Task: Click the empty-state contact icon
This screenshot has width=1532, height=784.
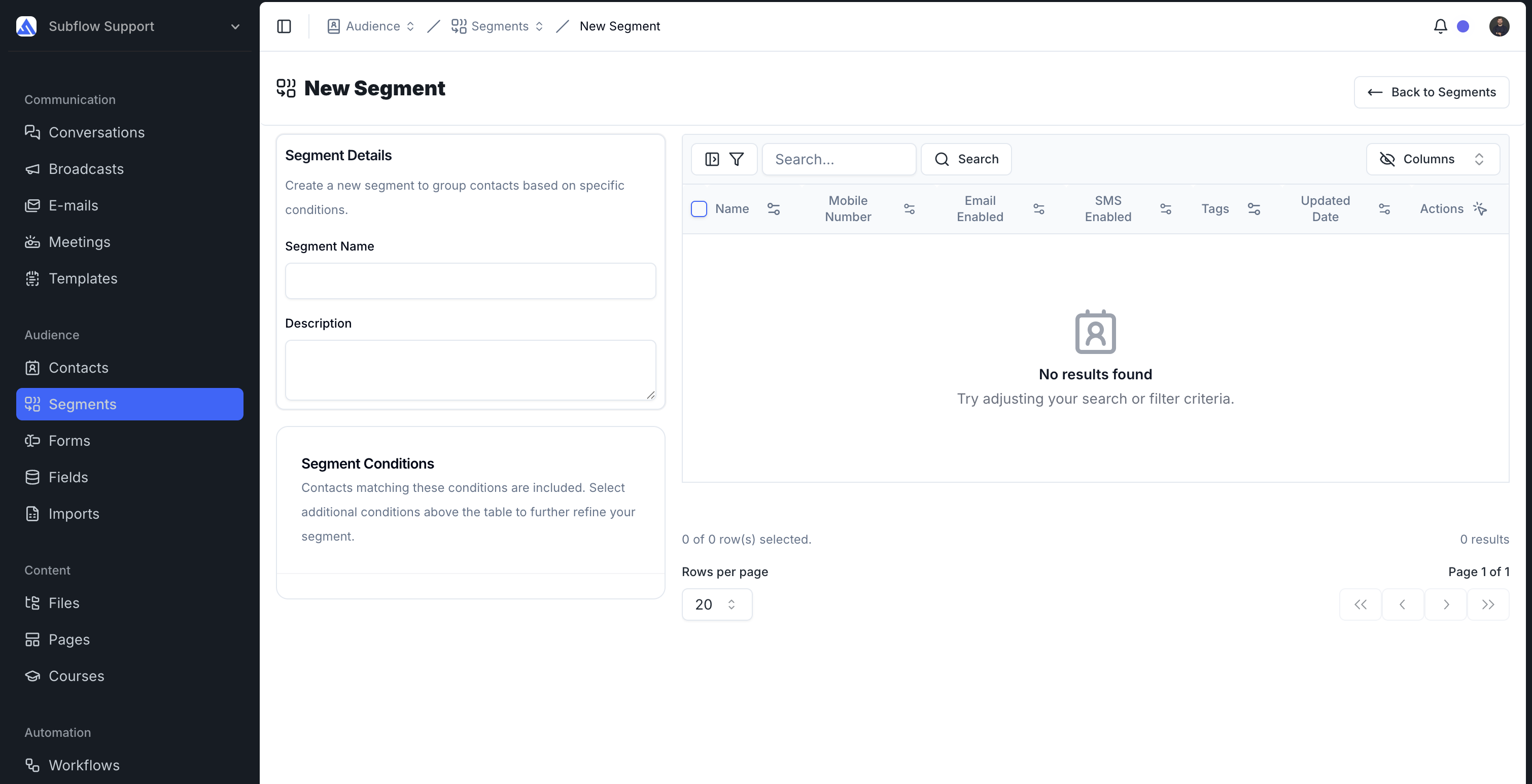Action: [1095, 332]
